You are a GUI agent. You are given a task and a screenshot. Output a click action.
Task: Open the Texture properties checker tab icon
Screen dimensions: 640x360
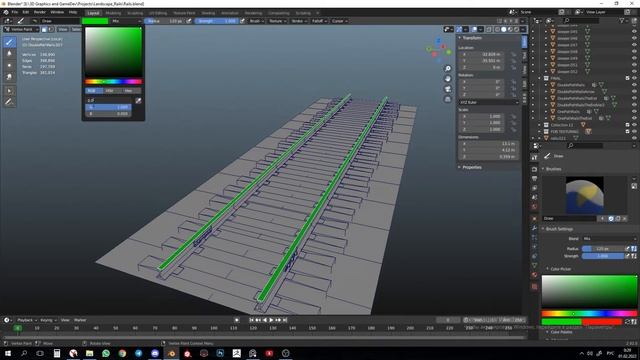(534, 287)
